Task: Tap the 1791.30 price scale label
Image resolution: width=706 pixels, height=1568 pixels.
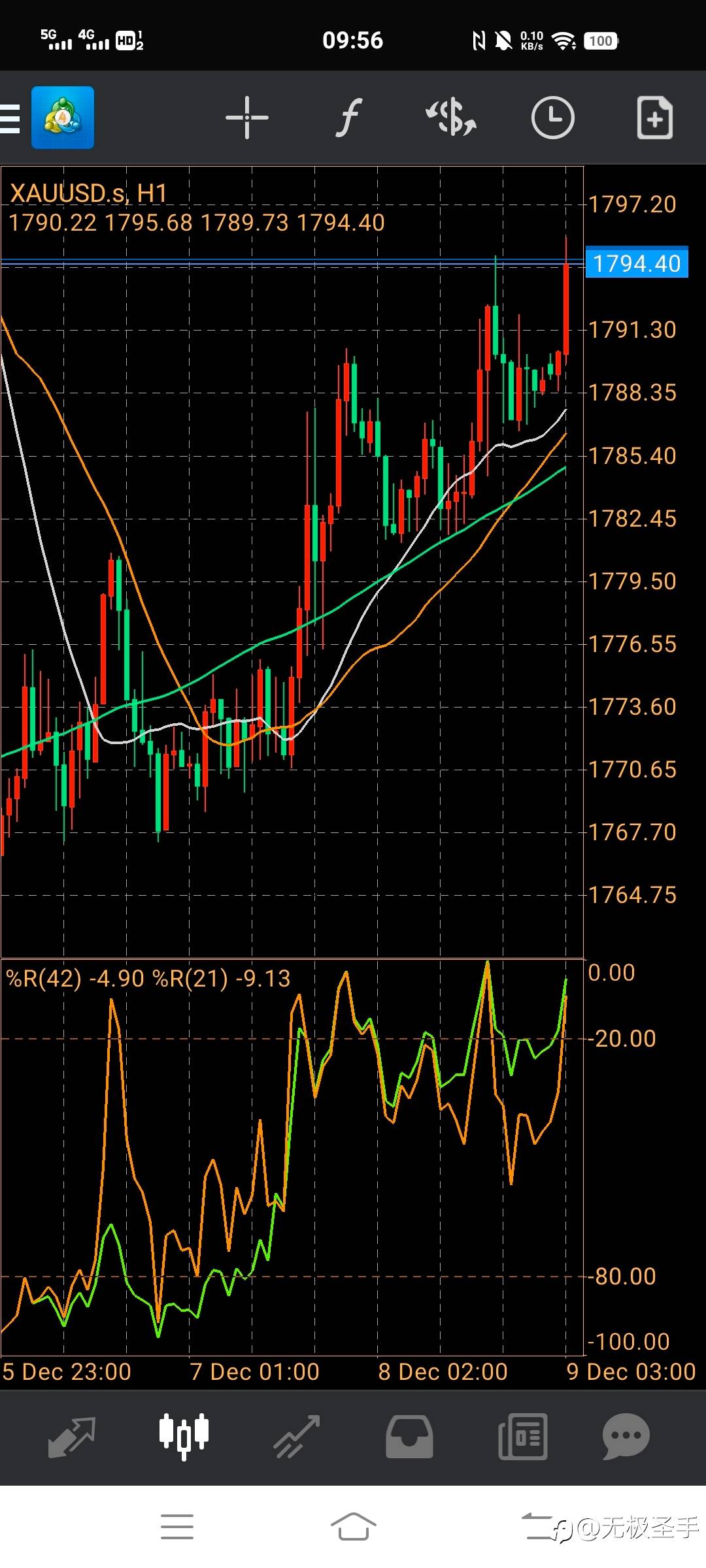Action: pyautogui.click(x=632, y=330)
